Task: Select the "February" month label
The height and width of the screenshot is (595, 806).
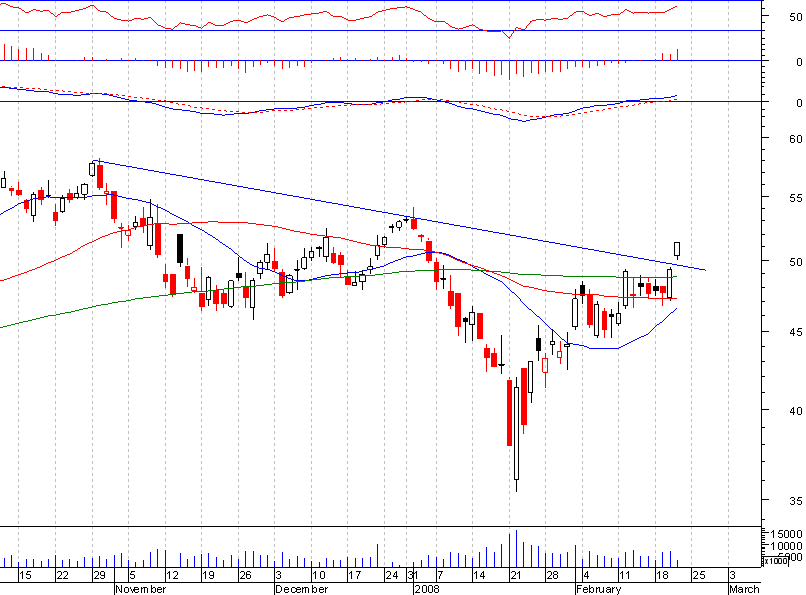Action: coord(599,589)
